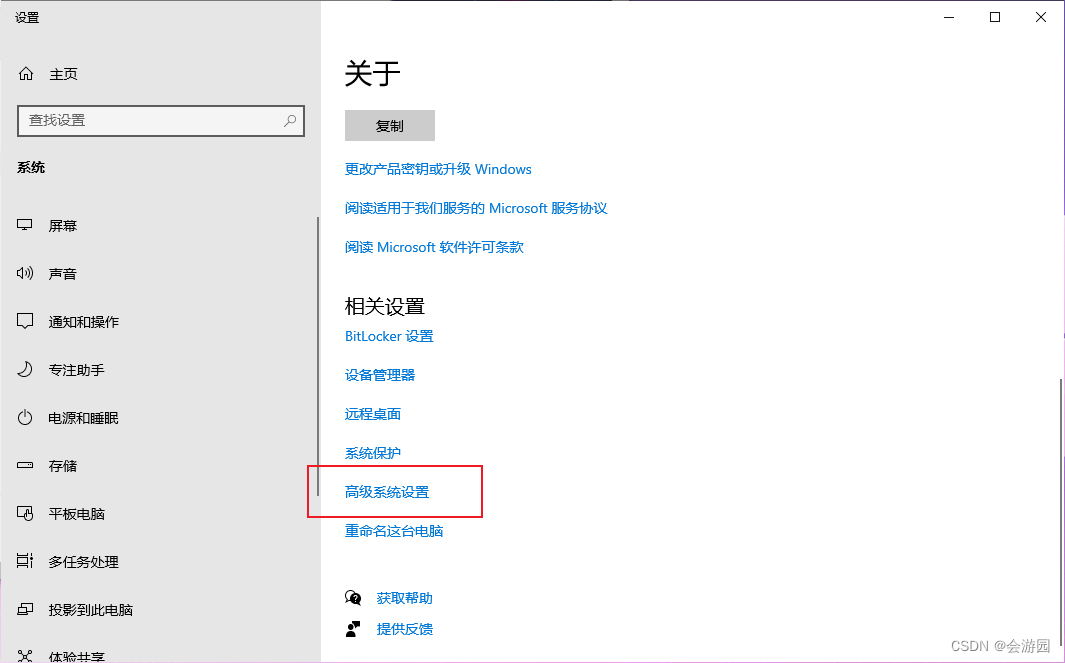Click the 通知和操作 notifications icon
Screen dimensions: 1065x663
pyautogui.click(x=24, y=321)
